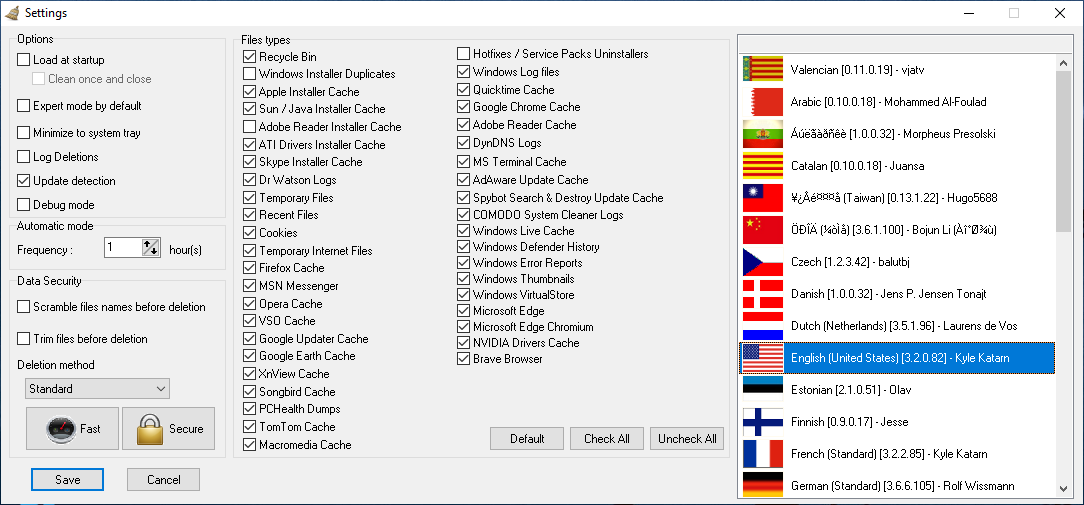The image size is (1084, 505).
Task: Check Hotfixes / Service Packs Uninstallers
Action: [463, 53]
